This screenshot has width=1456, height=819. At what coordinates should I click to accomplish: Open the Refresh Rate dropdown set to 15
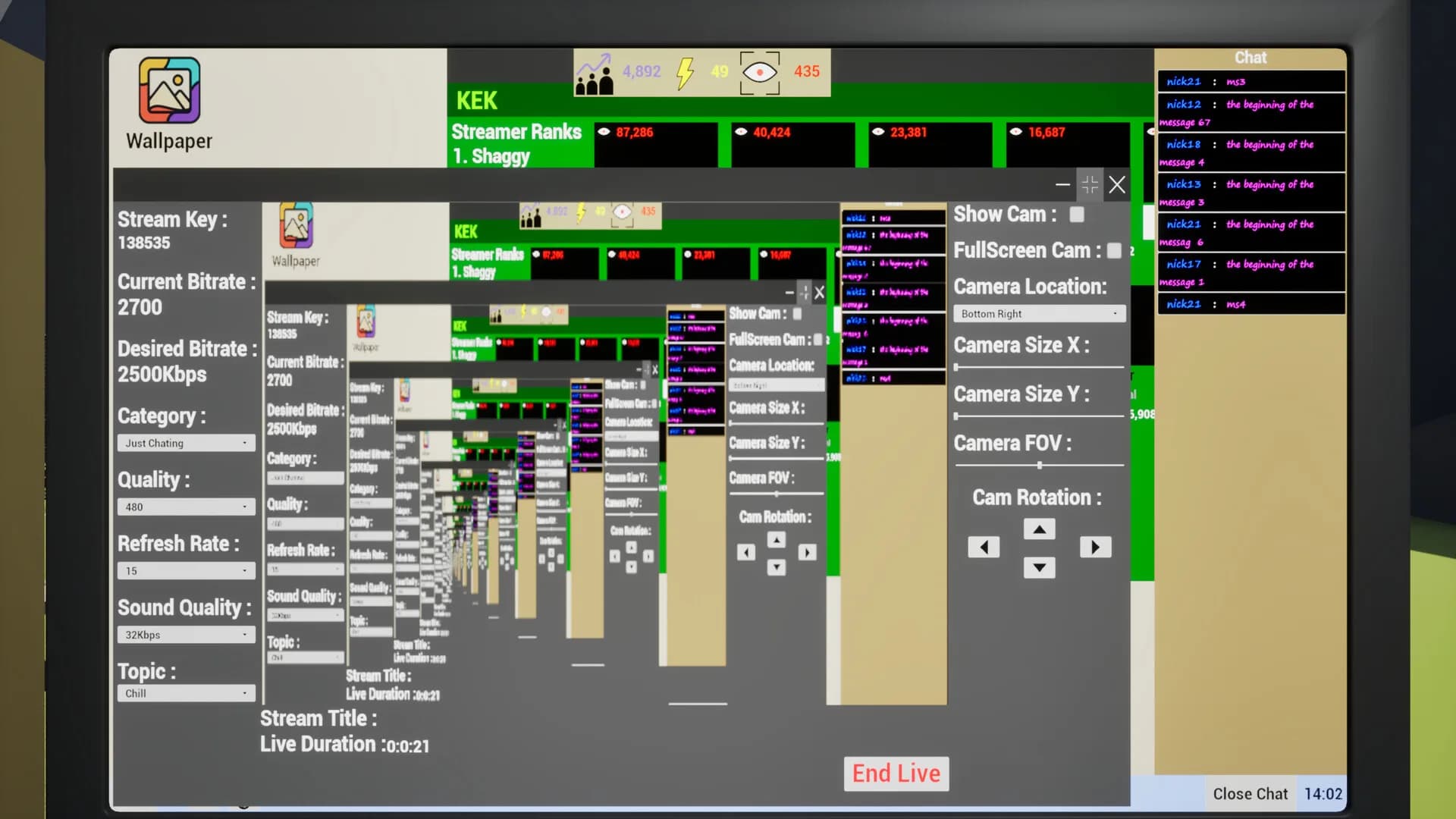click(187, 570)
